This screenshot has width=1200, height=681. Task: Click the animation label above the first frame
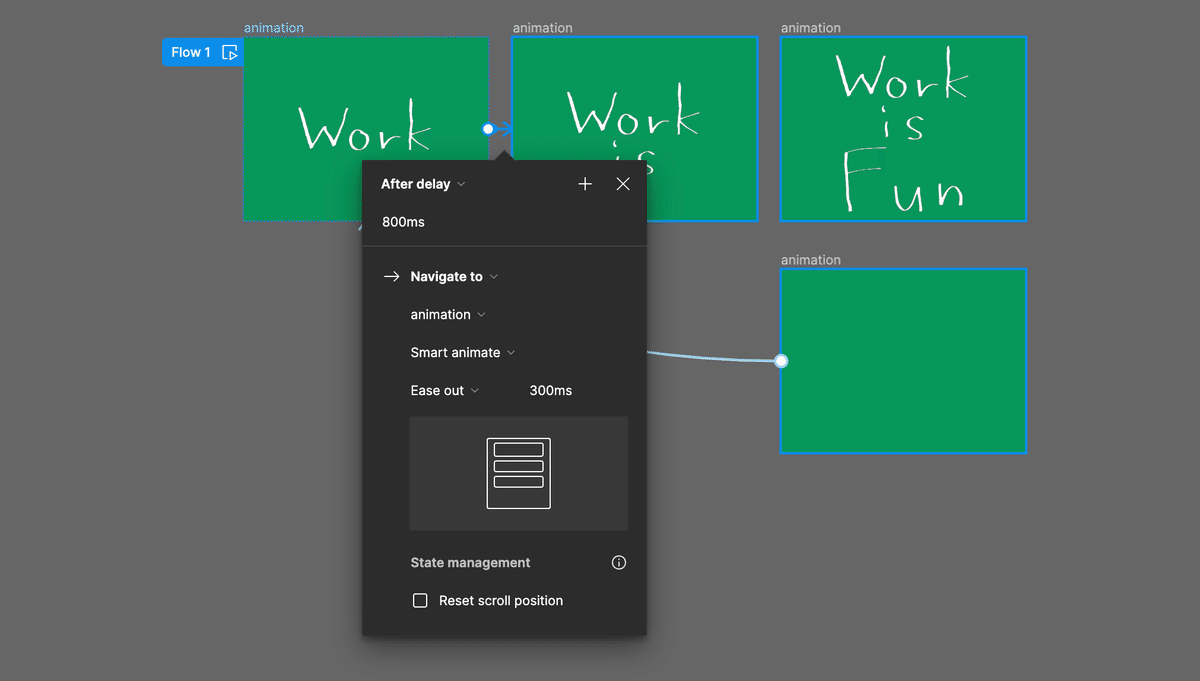tap(274, 28)
